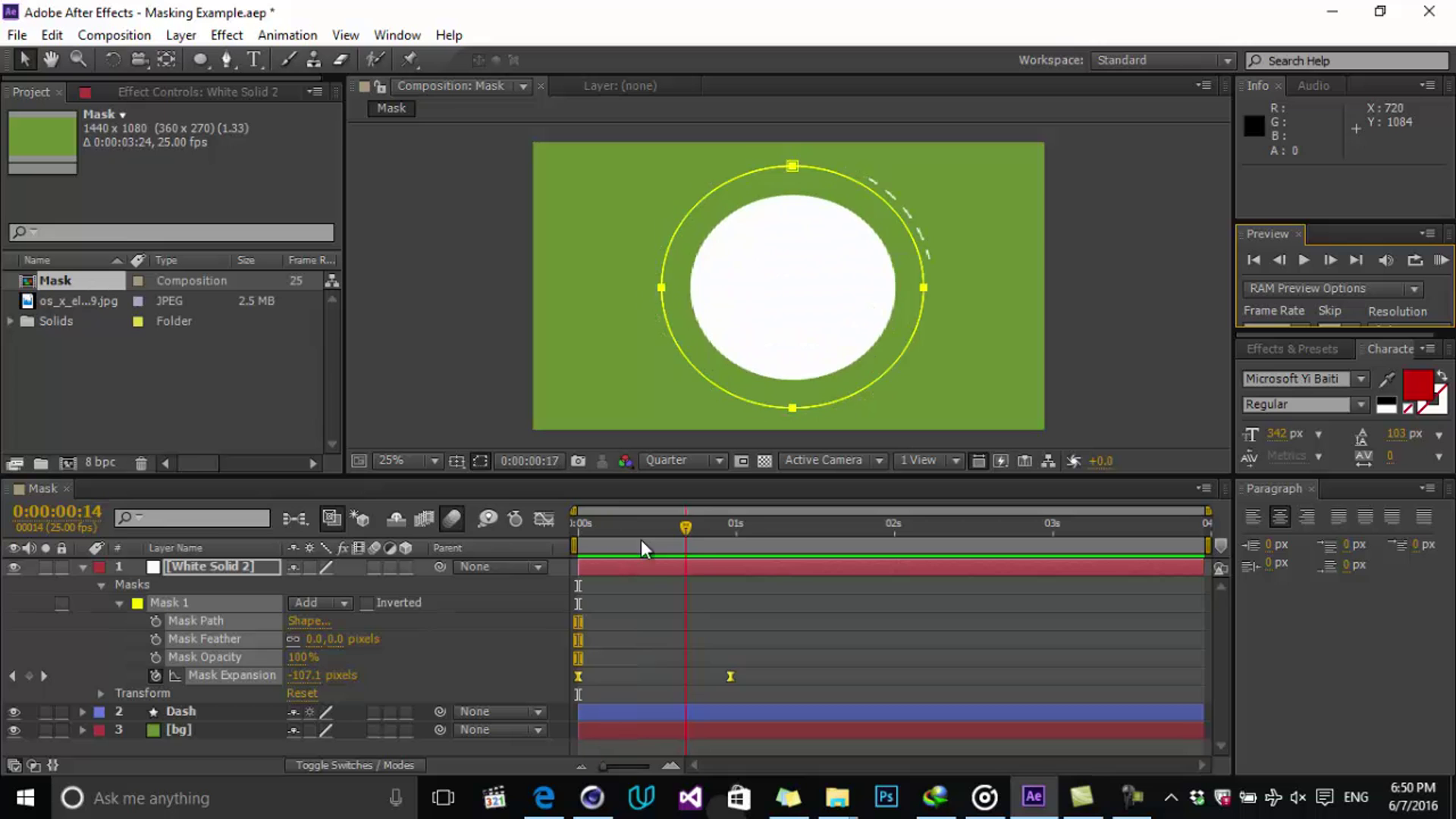This screenshot has height=819, width=1456.
Task: Open the 25% magnification dropdown
Action: pyautogui.click(x=408, y=460)
